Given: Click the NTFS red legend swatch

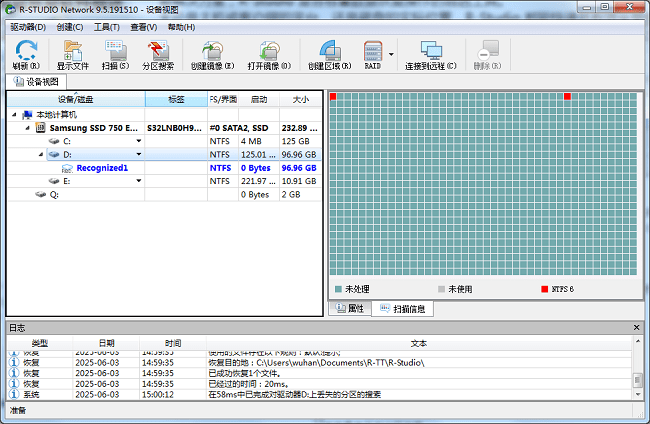Looking at the screenshot, I should point(545,289).
